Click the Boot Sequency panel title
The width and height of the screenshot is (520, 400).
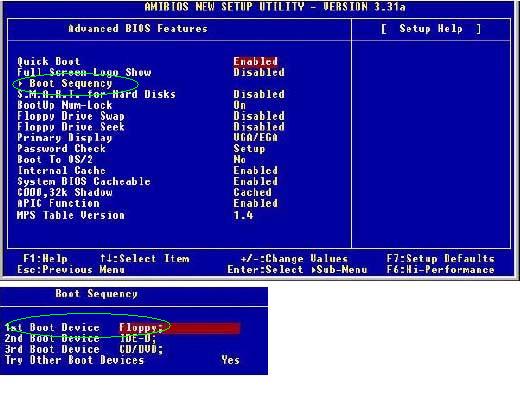(96, 294)
